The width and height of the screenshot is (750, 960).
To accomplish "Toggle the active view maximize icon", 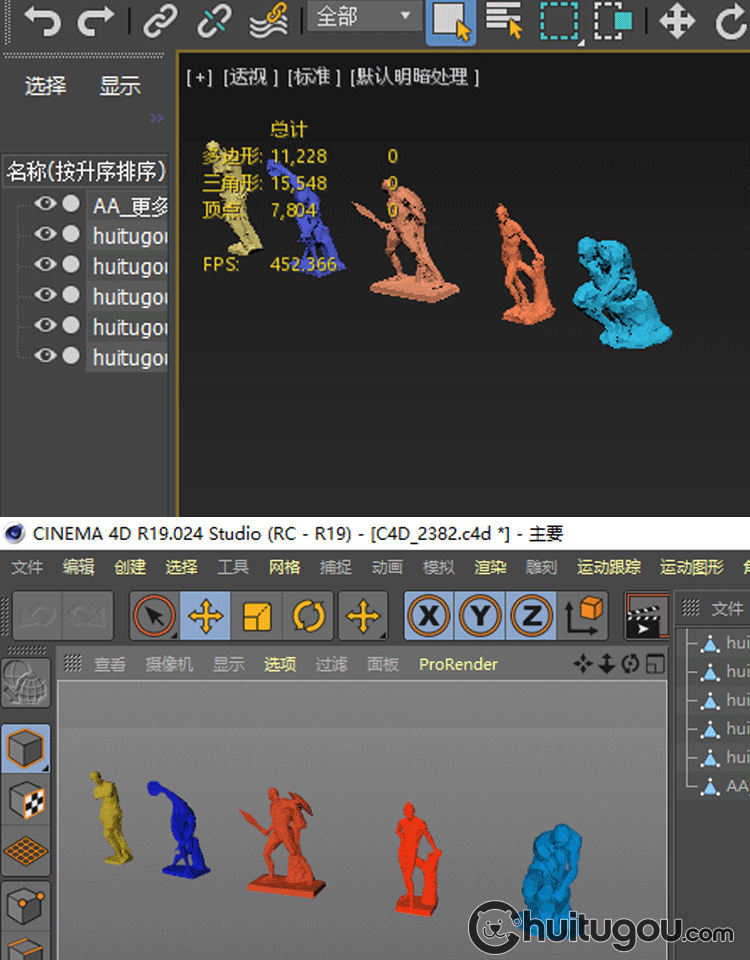I will pos(656,664).
